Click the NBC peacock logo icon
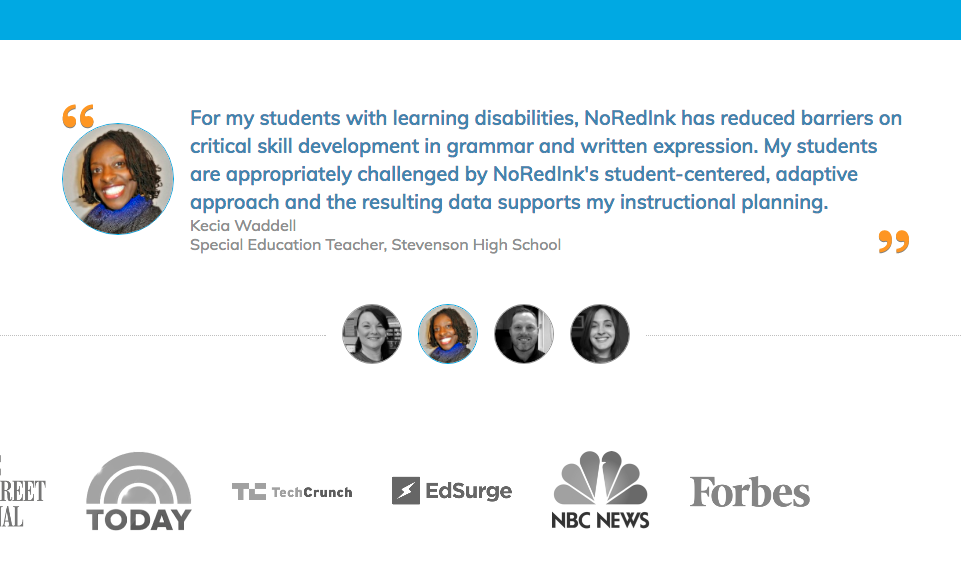This screenshot has height=582, width=961. 600,478
